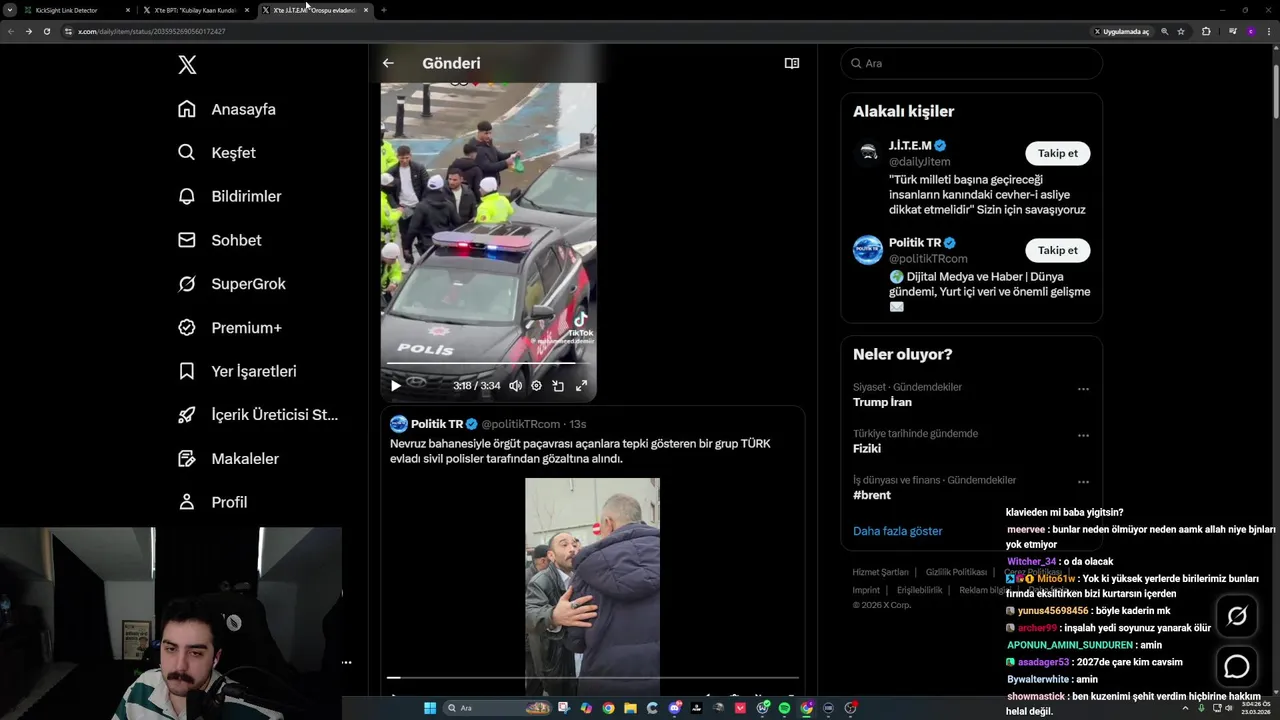
Task: Open Hizmet Şartları footer link
Action: point(880,572)
